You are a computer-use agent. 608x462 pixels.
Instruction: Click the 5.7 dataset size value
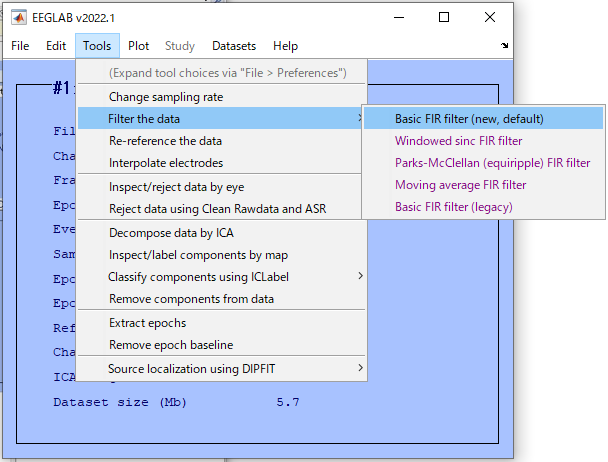pyautogui.click(x=288, y=402)
